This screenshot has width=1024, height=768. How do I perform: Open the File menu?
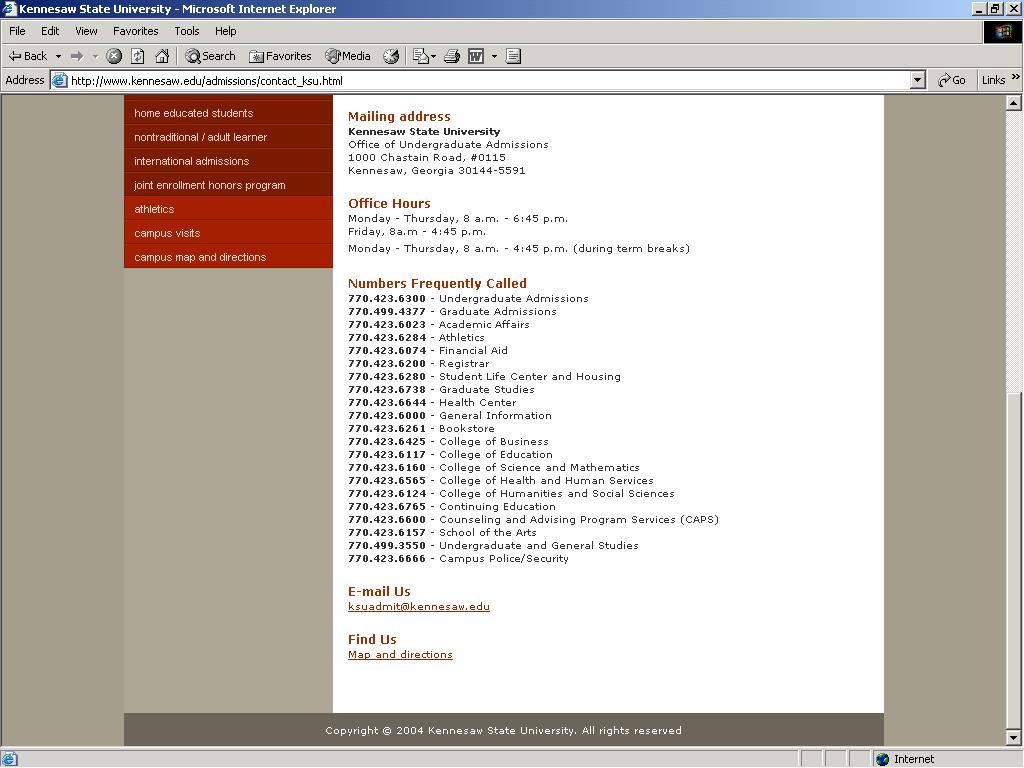[17, 31]
